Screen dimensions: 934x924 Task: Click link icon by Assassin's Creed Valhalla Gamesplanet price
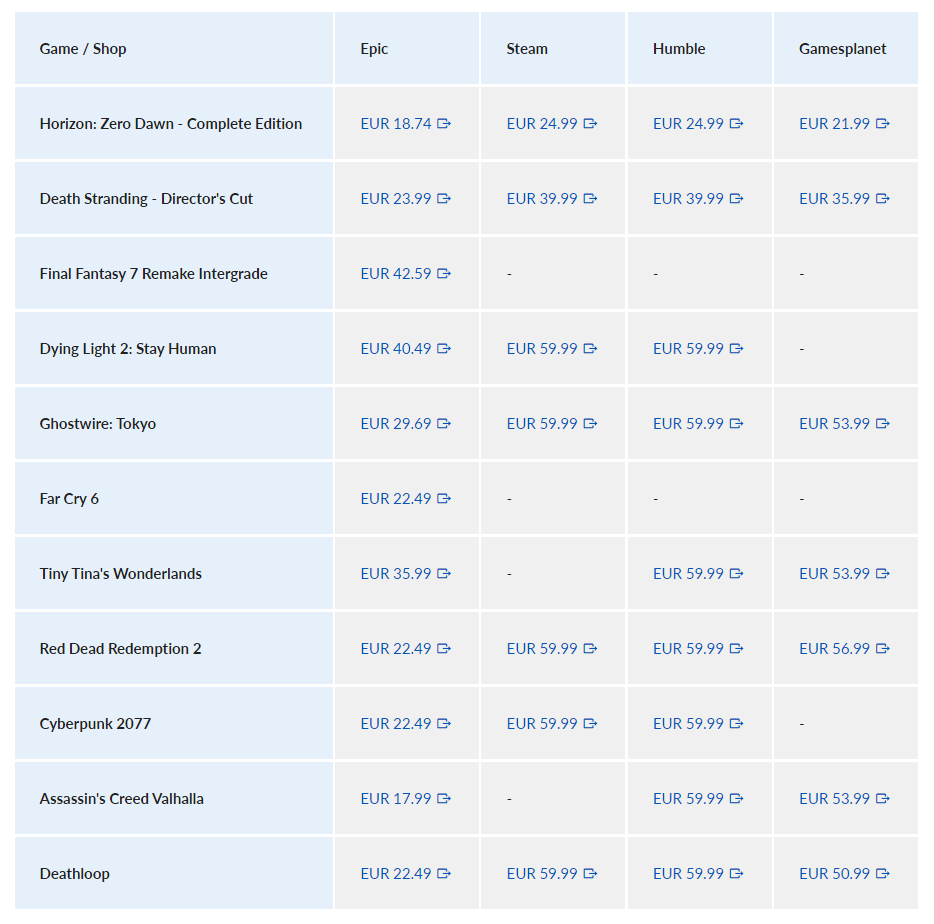[x=882, y=799]
